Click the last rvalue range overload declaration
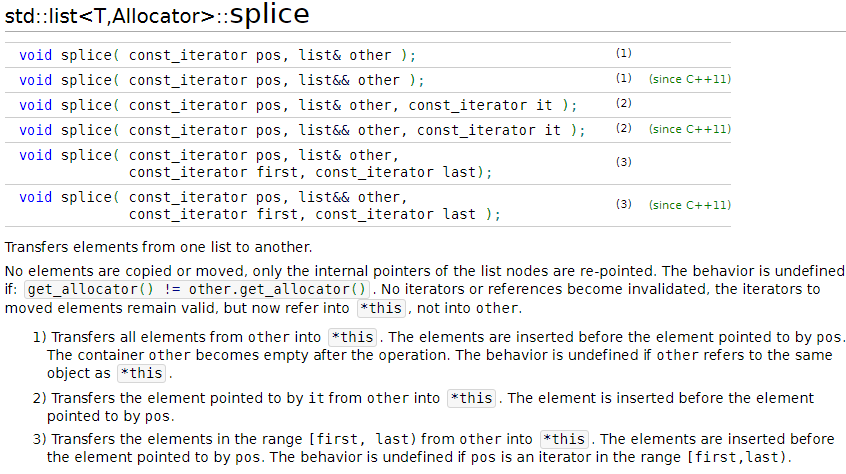 point(260,206)
